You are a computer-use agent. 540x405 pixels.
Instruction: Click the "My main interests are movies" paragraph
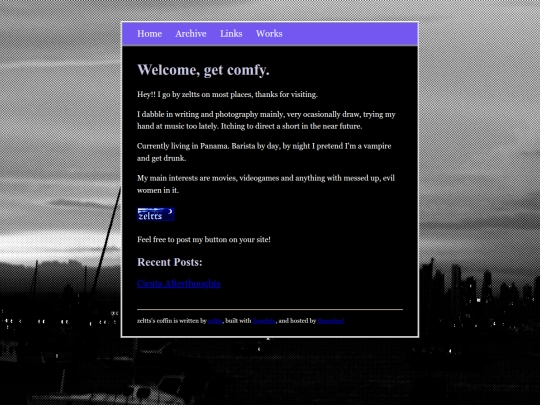point(266,184)
